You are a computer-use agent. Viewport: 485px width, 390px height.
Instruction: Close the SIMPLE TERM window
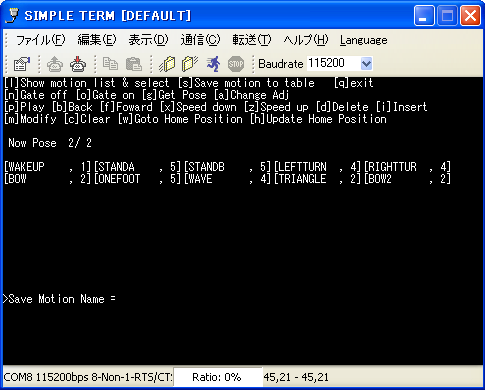(470, 16)
